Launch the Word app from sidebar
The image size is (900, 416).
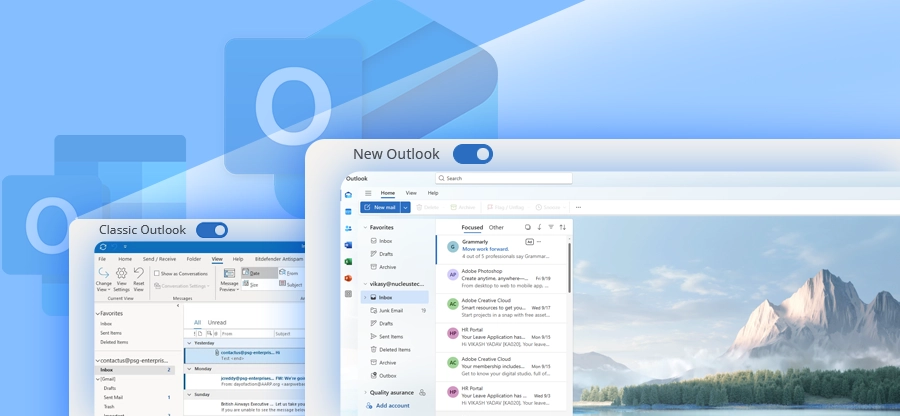(348, 245)
